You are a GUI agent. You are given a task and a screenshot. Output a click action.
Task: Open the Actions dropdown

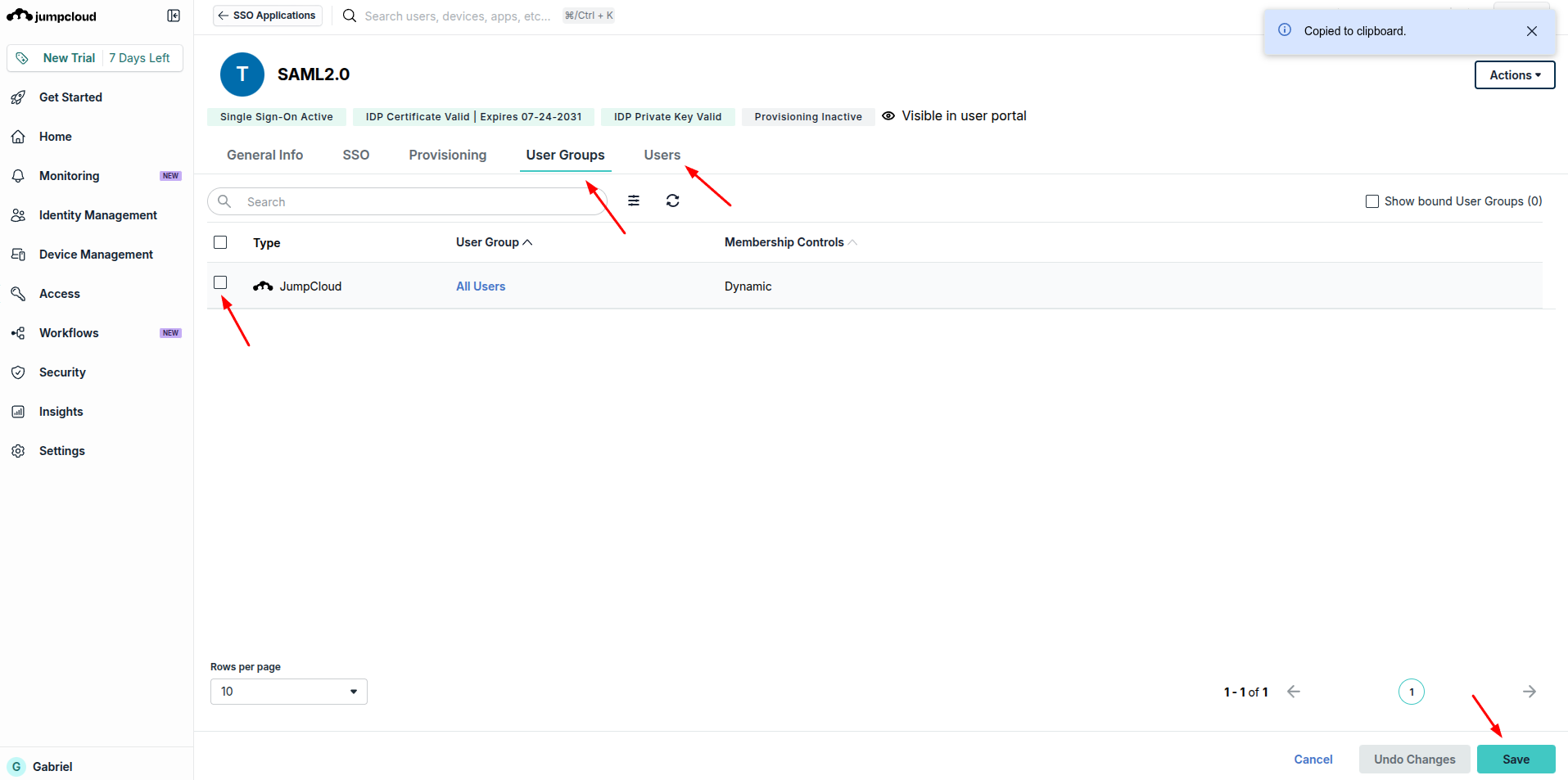1515,75
